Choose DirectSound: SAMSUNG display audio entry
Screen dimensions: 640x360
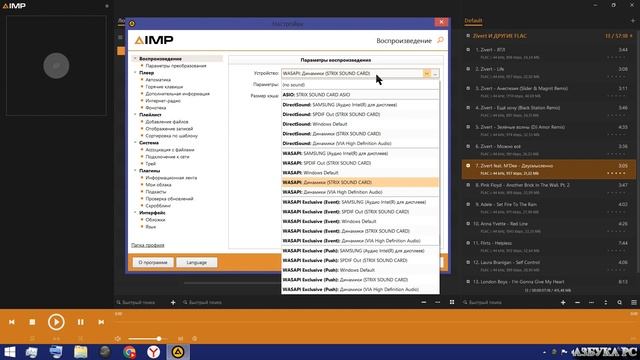coord(360,105)
